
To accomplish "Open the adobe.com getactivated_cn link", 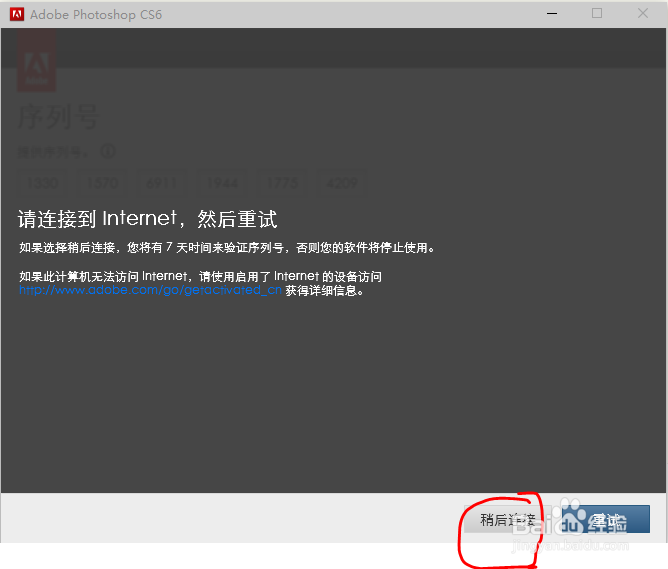I will pos(150,290).
